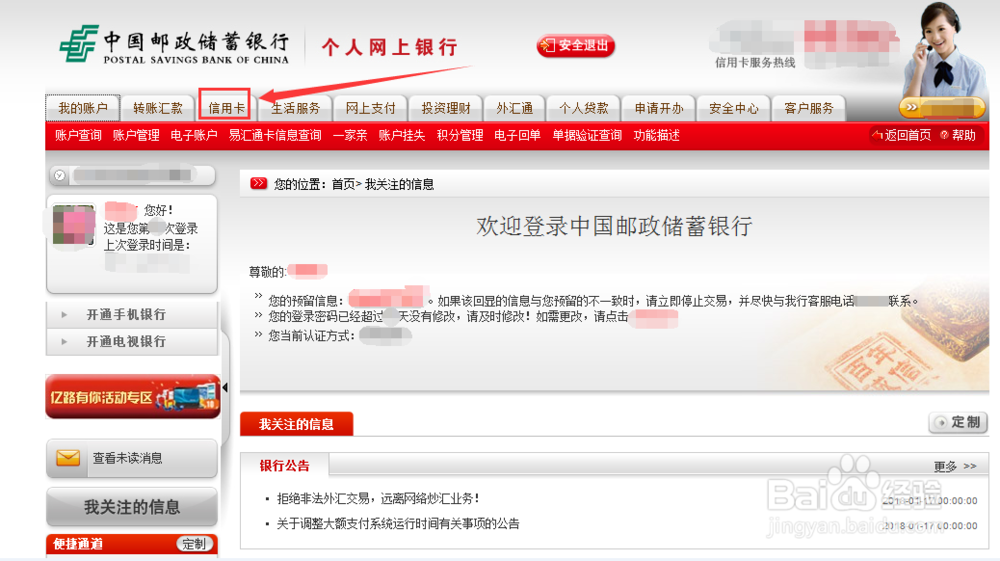Image resolution: width=1000 pixels, height=561 pixels.
Task: Expand 开通电视银行 item
Action: (132, 342)
